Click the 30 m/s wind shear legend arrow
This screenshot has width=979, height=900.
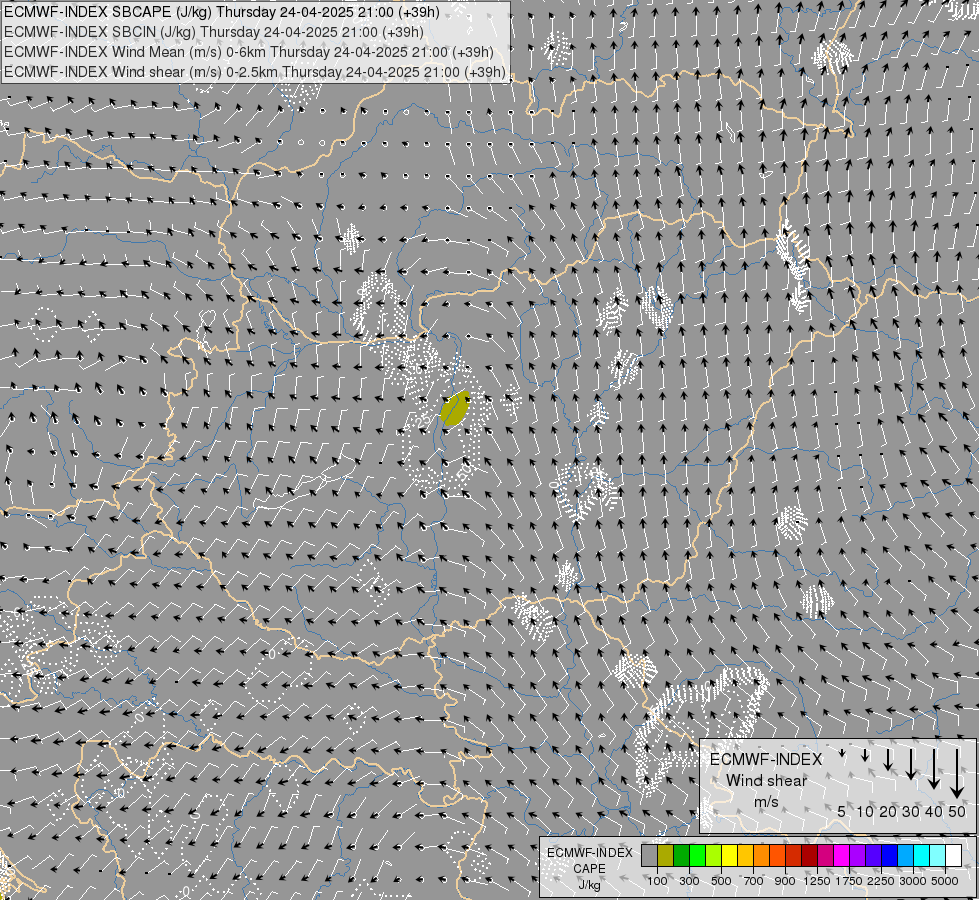(911, 764)
